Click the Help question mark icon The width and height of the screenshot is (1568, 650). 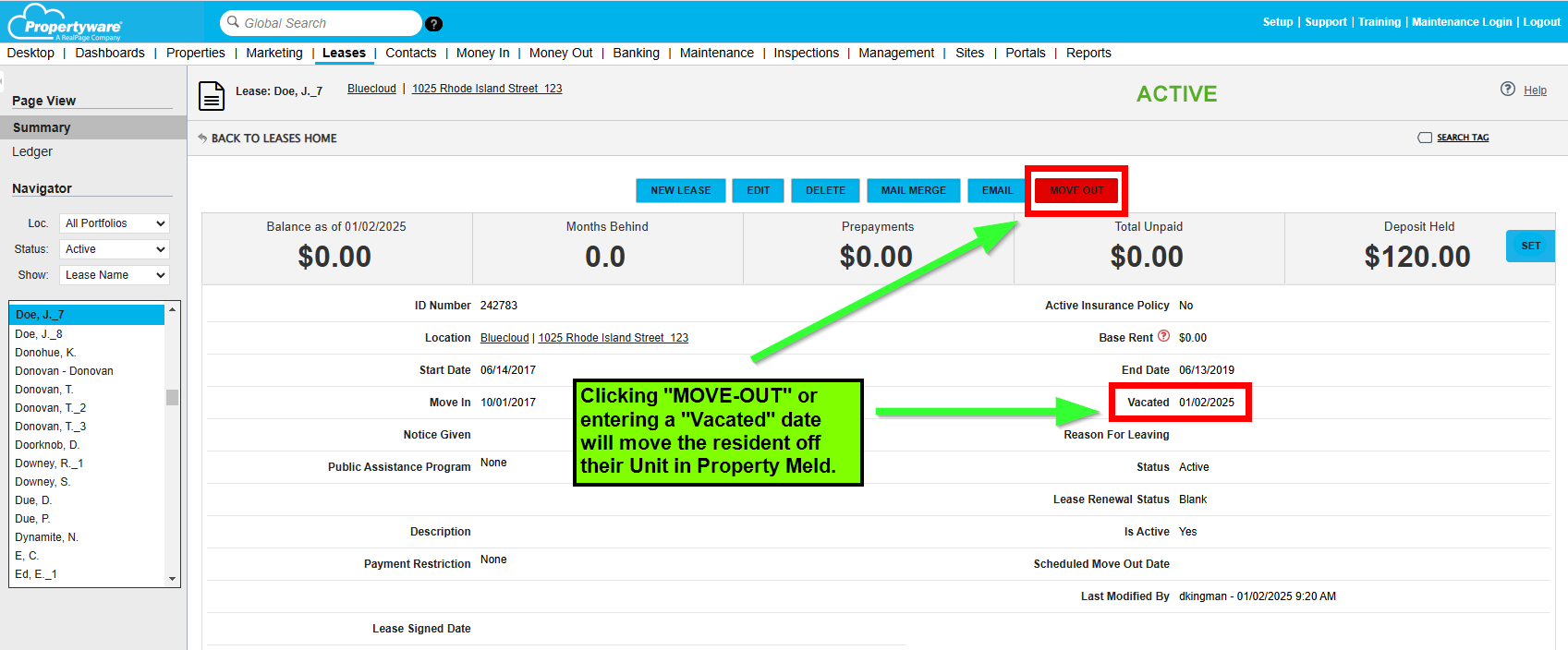(x=1507, y=90)
